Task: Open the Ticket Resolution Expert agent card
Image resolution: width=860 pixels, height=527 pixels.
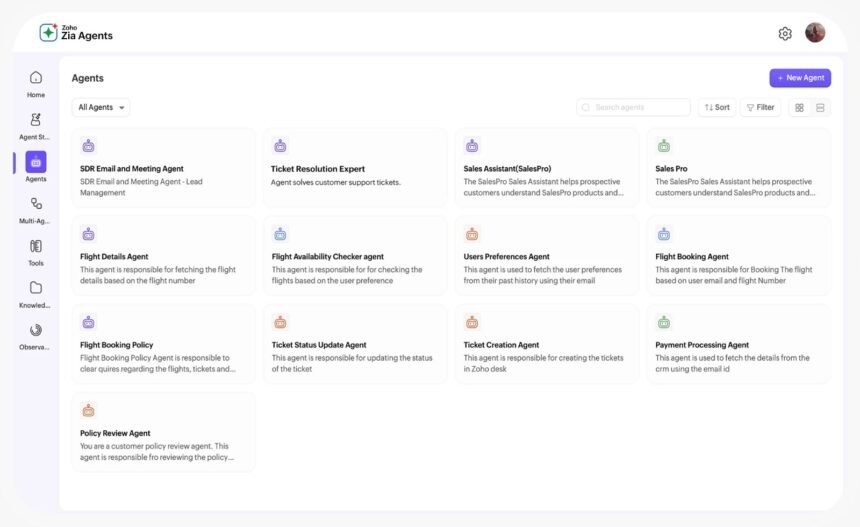Action: [x=355, y=168]
